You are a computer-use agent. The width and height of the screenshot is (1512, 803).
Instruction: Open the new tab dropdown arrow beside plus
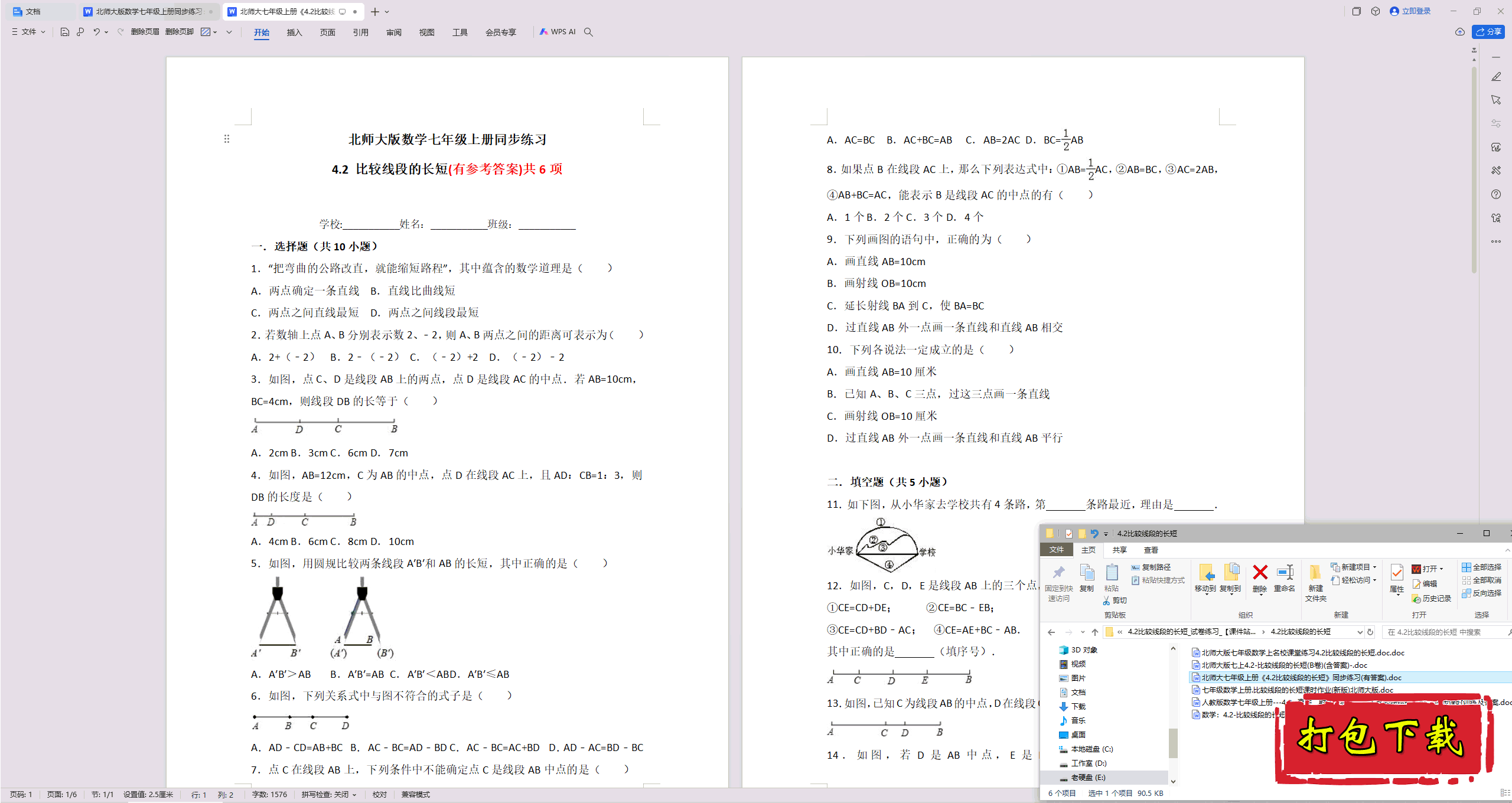pyautogui.click(x=387, y=12)
